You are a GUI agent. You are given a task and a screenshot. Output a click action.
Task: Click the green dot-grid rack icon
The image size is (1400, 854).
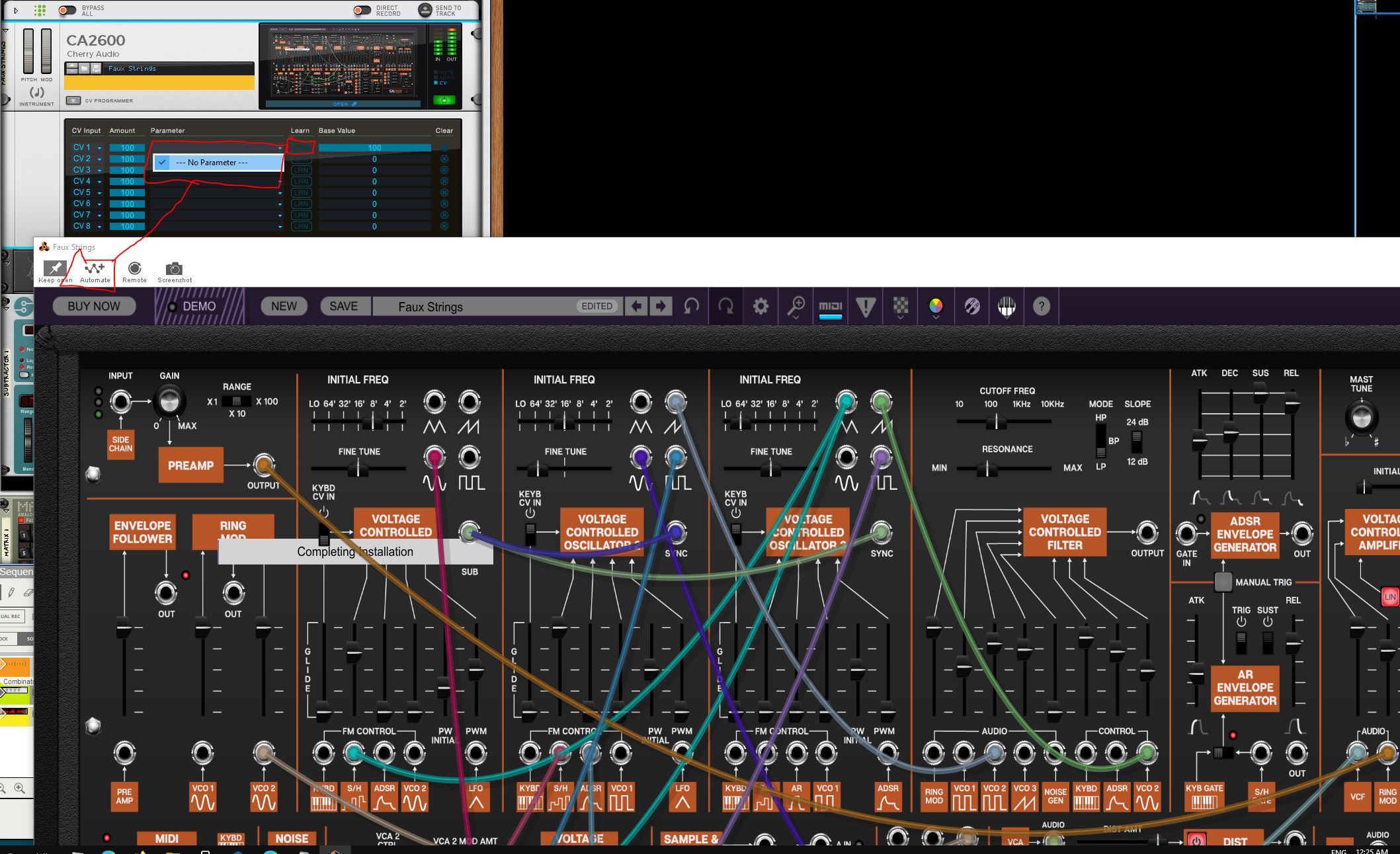coord(40,10)
